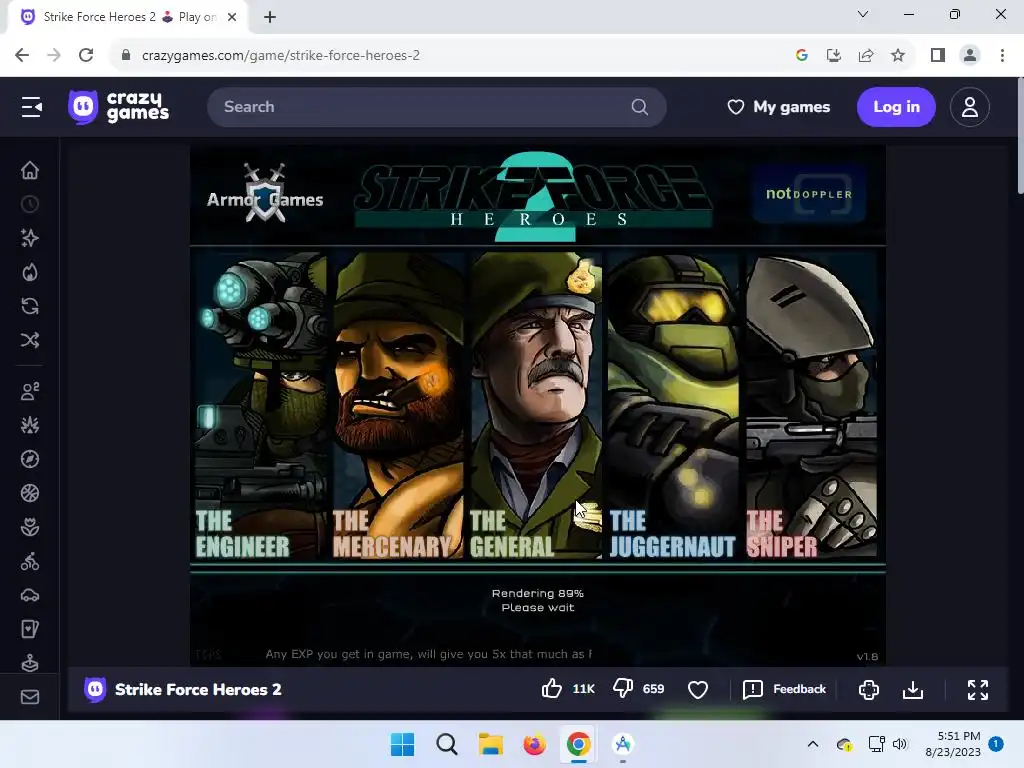Open the Adventure compass icon in sidebar
This screenshot has width=1024, height=768.
[30, 459]
